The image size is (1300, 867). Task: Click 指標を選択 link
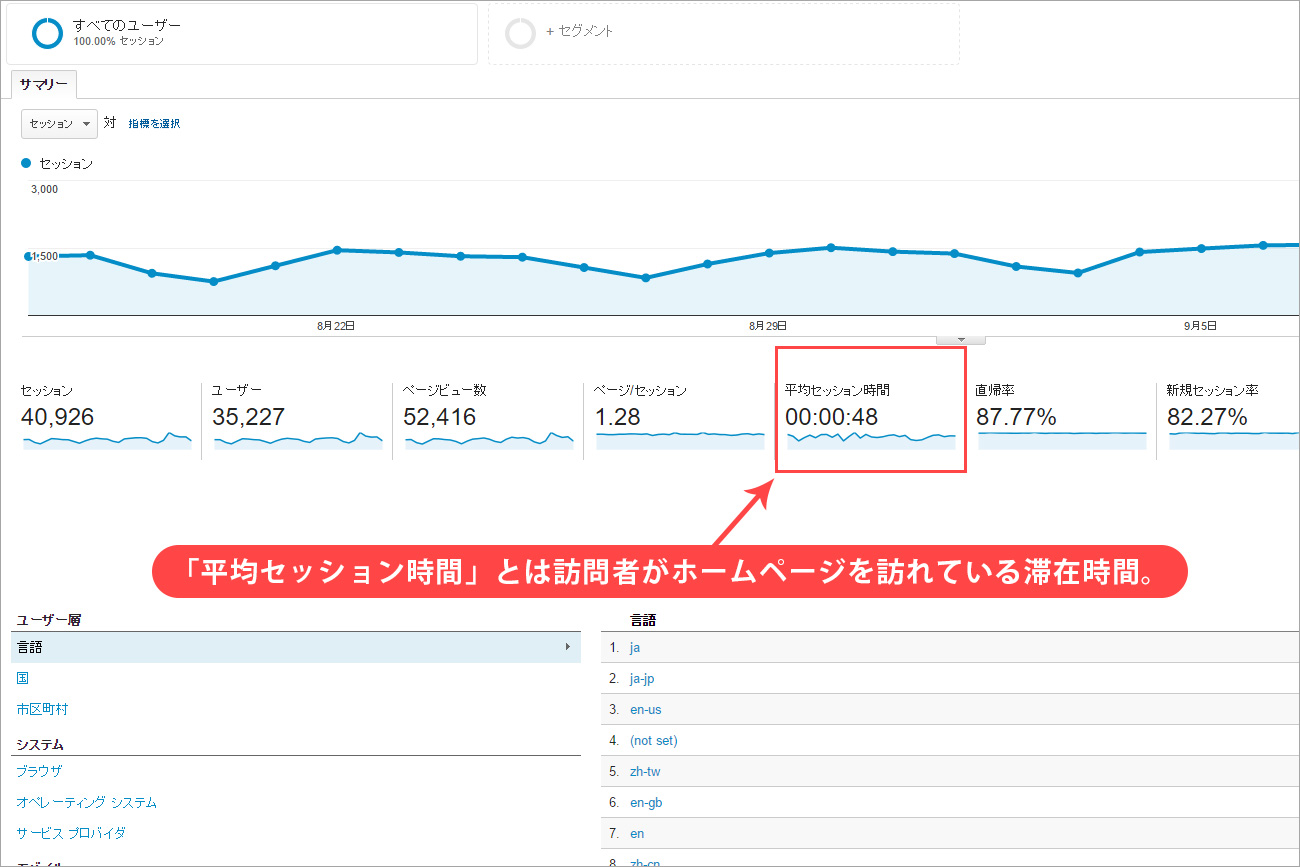click(154, 124)
